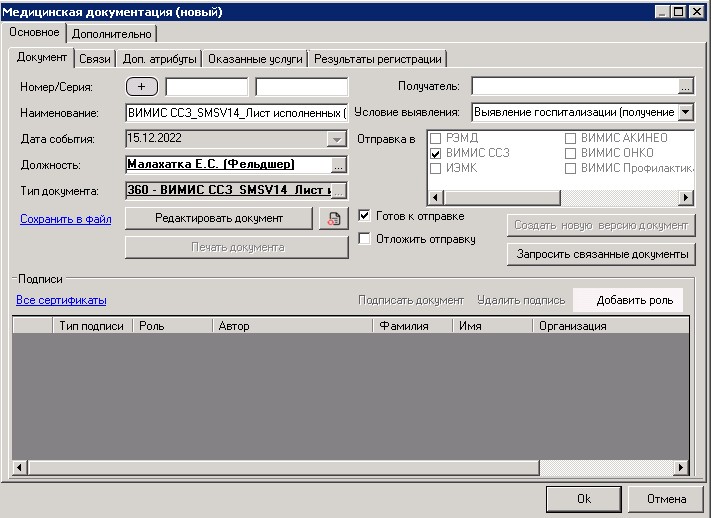Toggle the ВИМИС ССЗ checkbox
The height and width of the screenshot is (518, 711).
pyautogui.click(x=435, y=153)
